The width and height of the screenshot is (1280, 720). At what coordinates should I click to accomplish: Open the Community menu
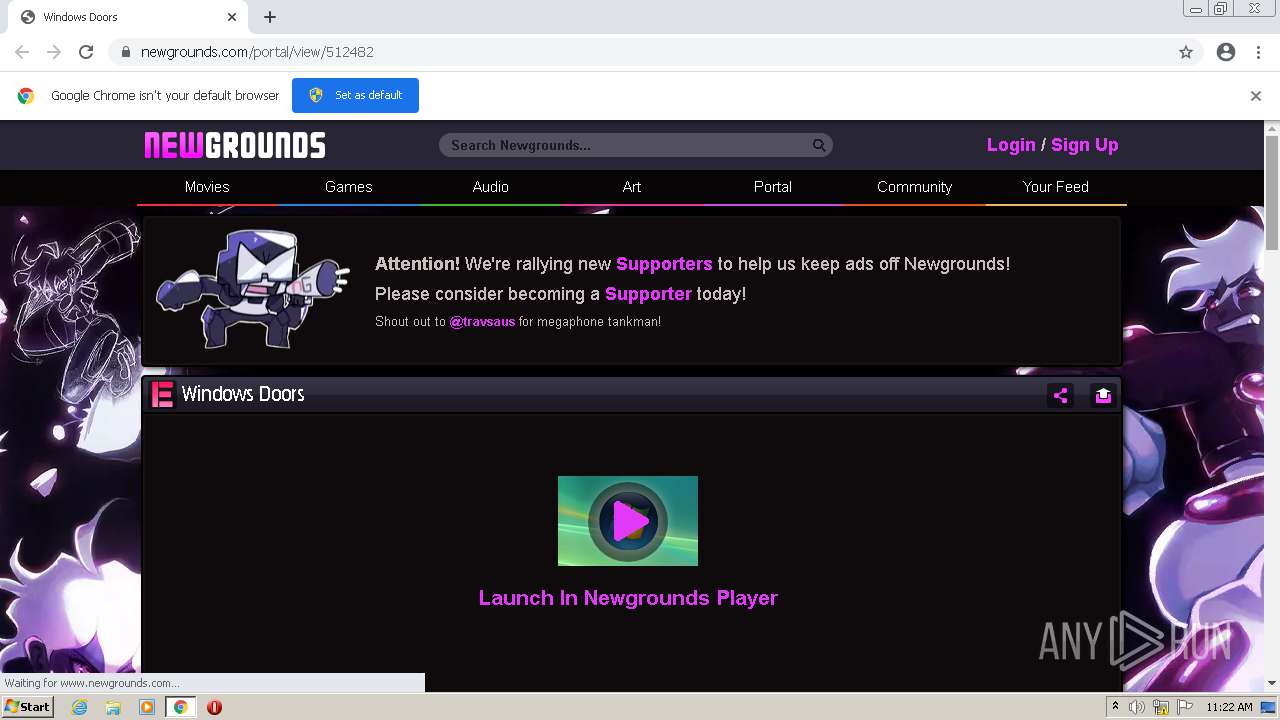[x=914, y=187]
